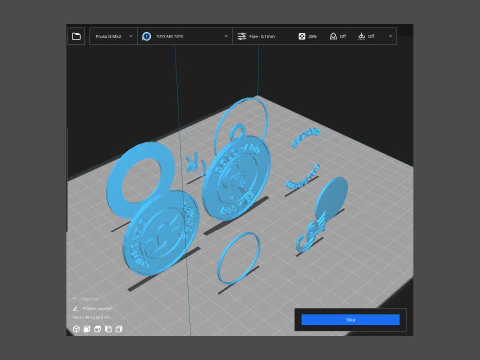Switch to top view camera icon
Screen dimensions: 480x360
coord(98,329)
